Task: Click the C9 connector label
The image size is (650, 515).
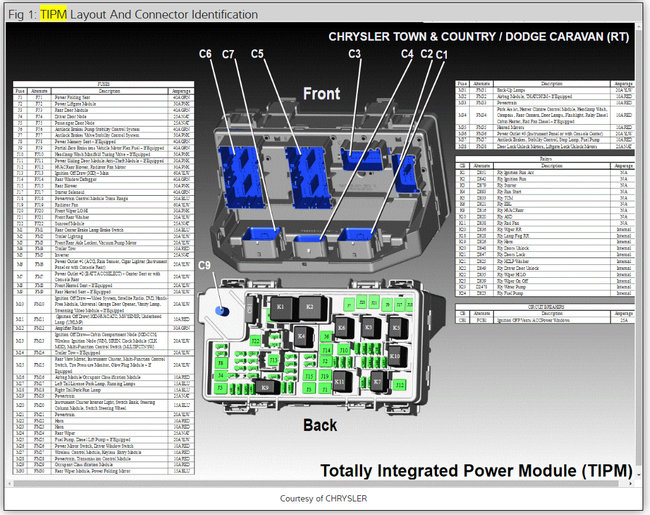Action: (x=204, y=265)
